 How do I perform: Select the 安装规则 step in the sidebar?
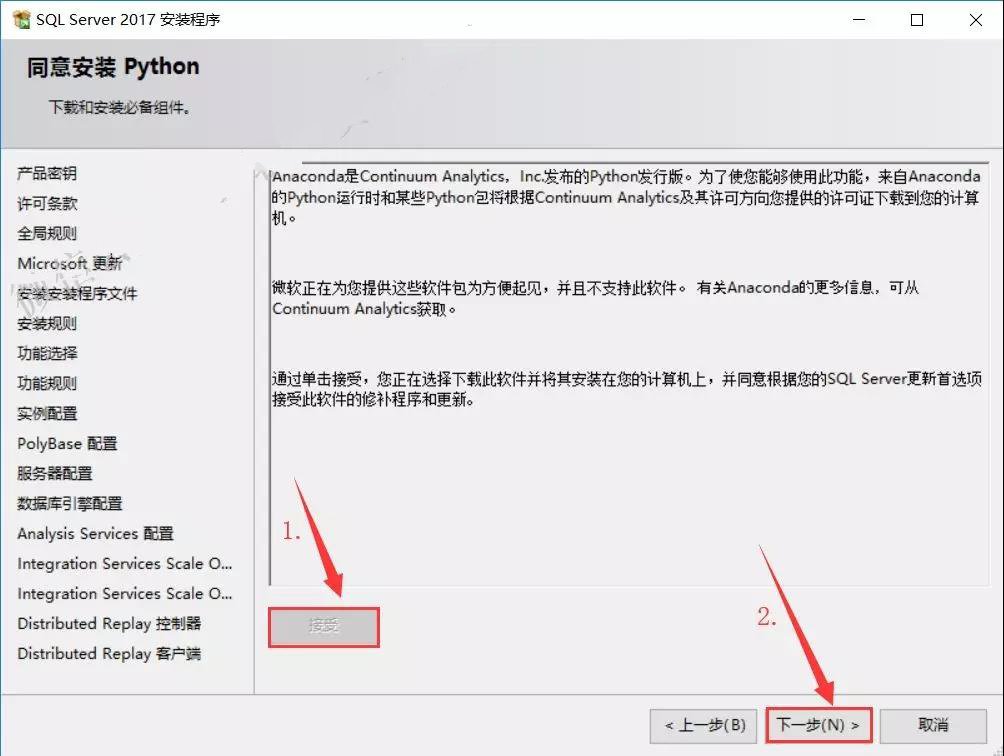(47, 323)
